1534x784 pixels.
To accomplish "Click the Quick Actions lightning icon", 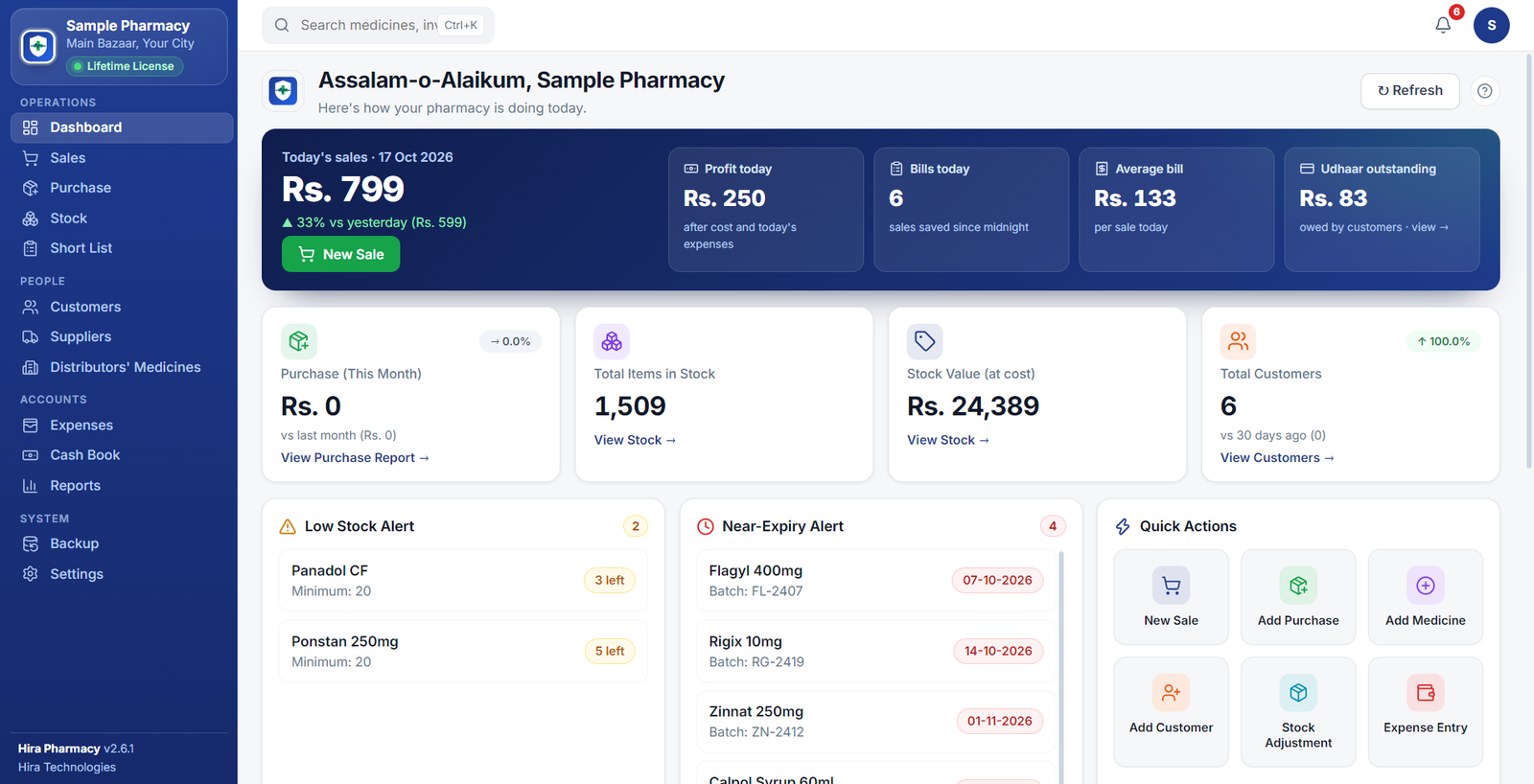I will click(1123, 526).
